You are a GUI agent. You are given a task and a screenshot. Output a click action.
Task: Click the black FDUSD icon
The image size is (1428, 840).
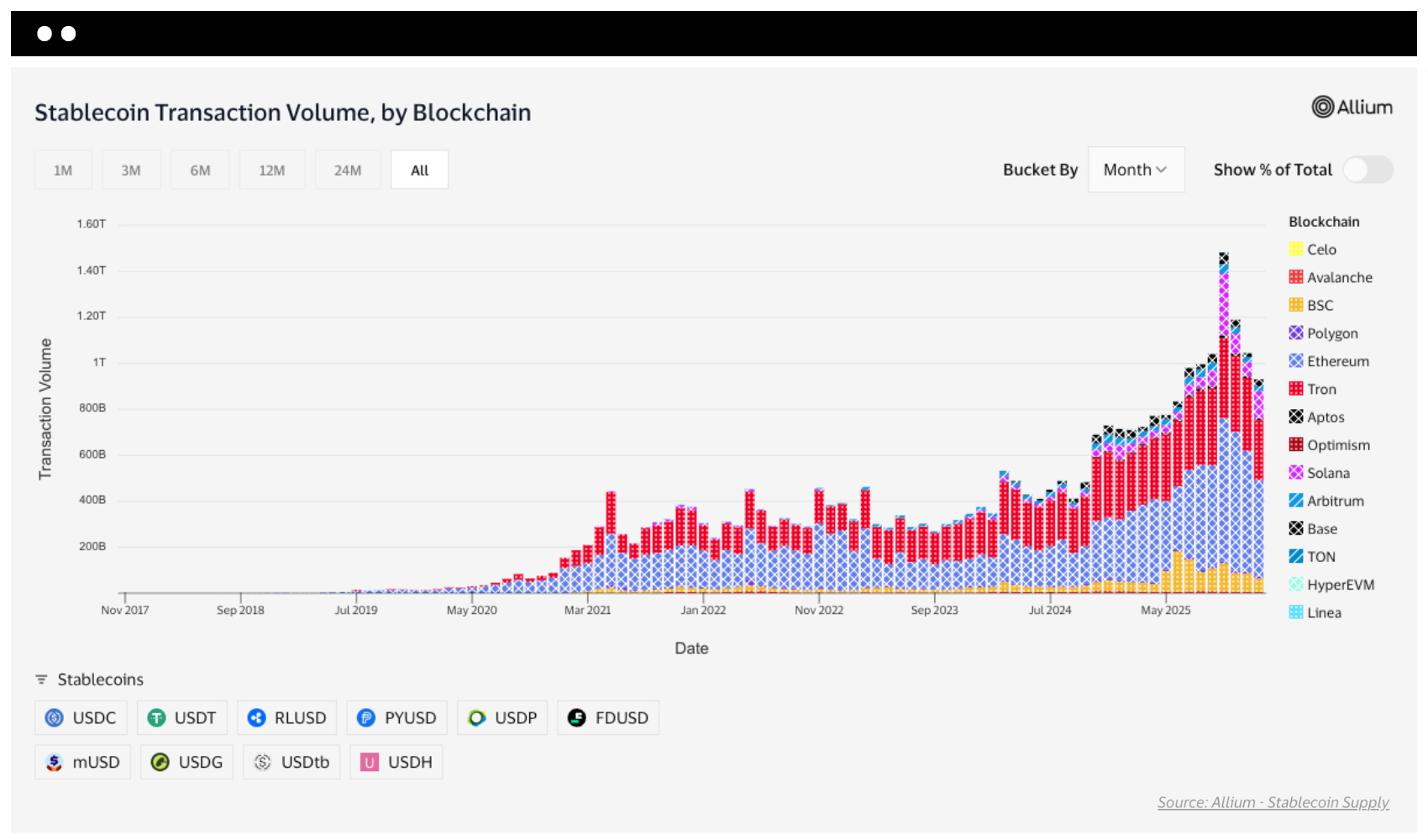pos(577,717)
